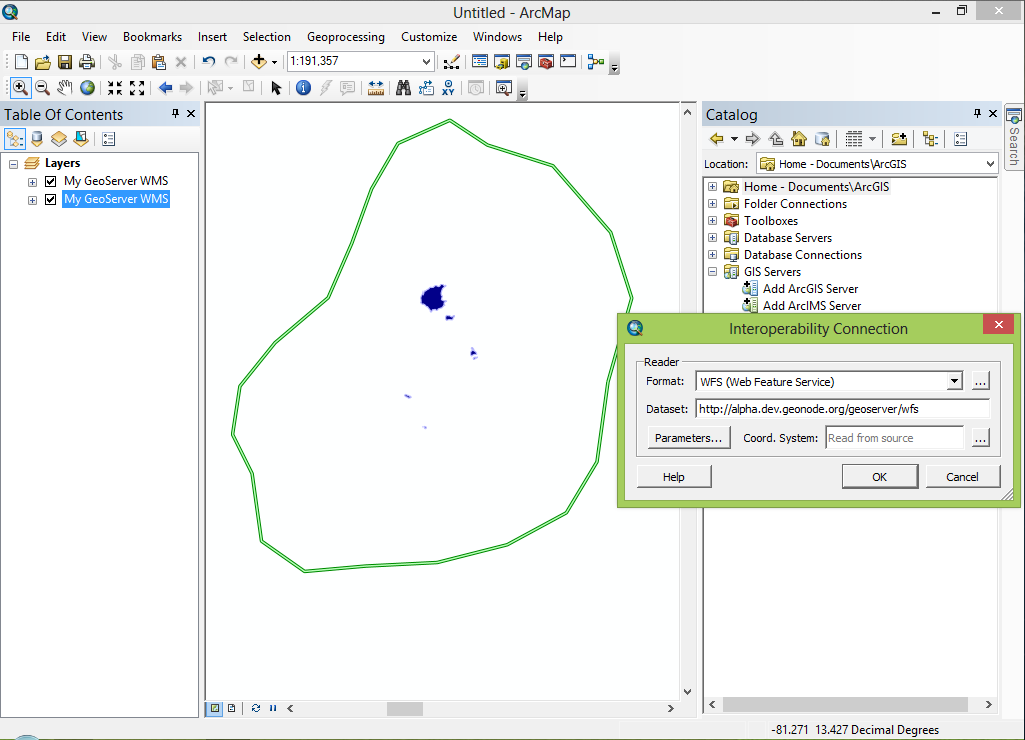Image resolution: width=1025 pixels, height=740 pixels.
Task: Pause map drawing
Action: point(273,708)
